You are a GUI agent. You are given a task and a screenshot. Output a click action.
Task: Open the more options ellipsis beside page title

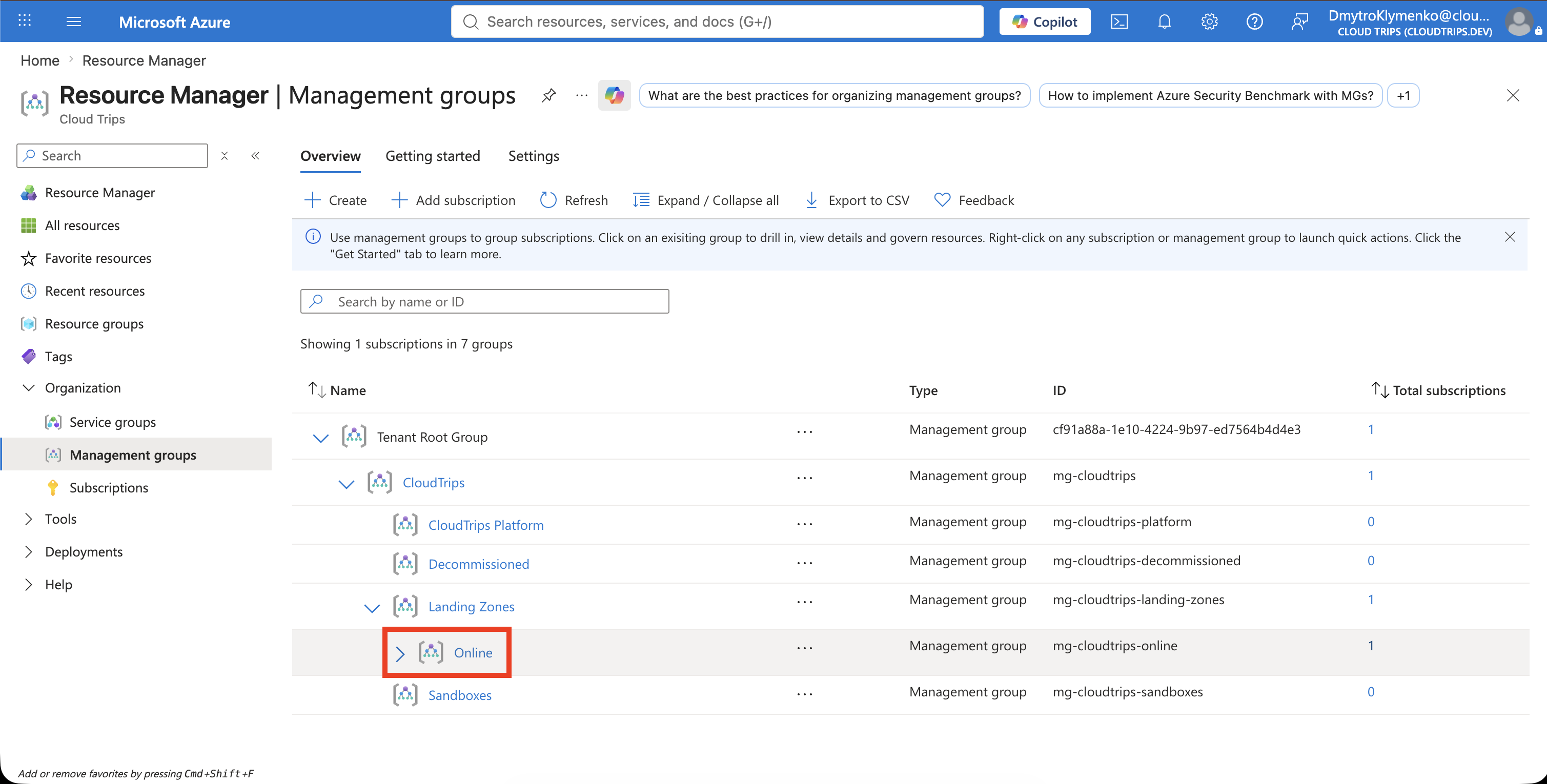coord(581,95)
